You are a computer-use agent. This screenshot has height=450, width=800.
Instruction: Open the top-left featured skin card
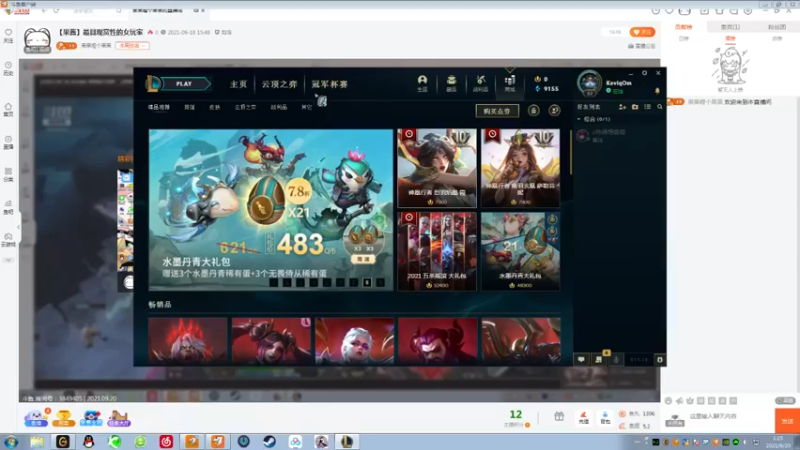tap(437, 168)
